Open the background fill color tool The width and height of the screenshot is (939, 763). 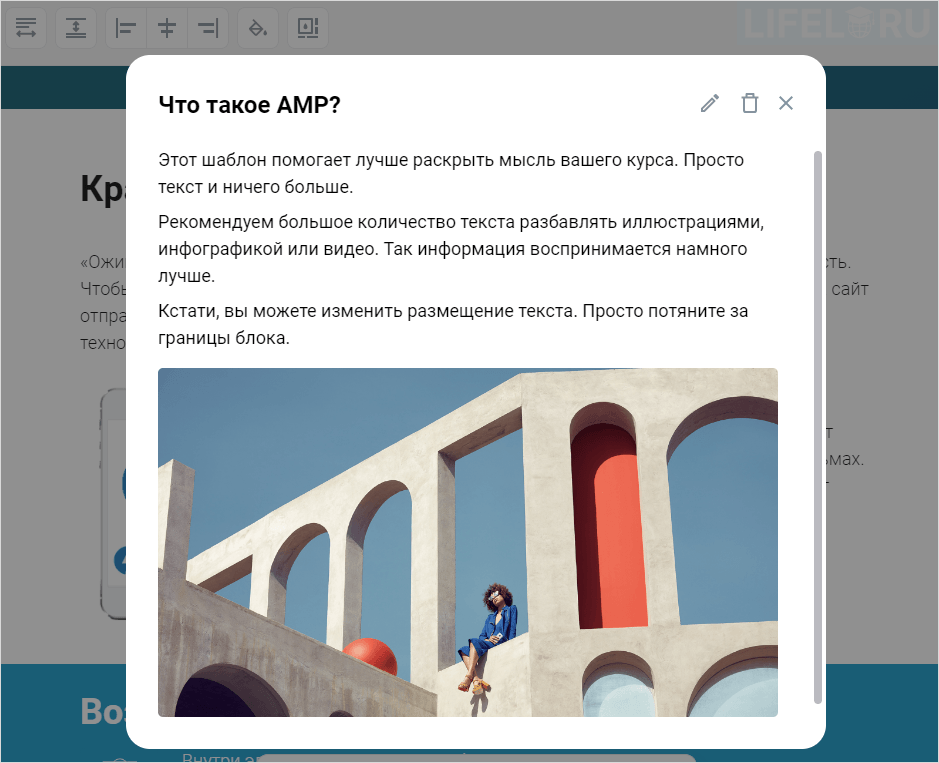coord(258,28)
